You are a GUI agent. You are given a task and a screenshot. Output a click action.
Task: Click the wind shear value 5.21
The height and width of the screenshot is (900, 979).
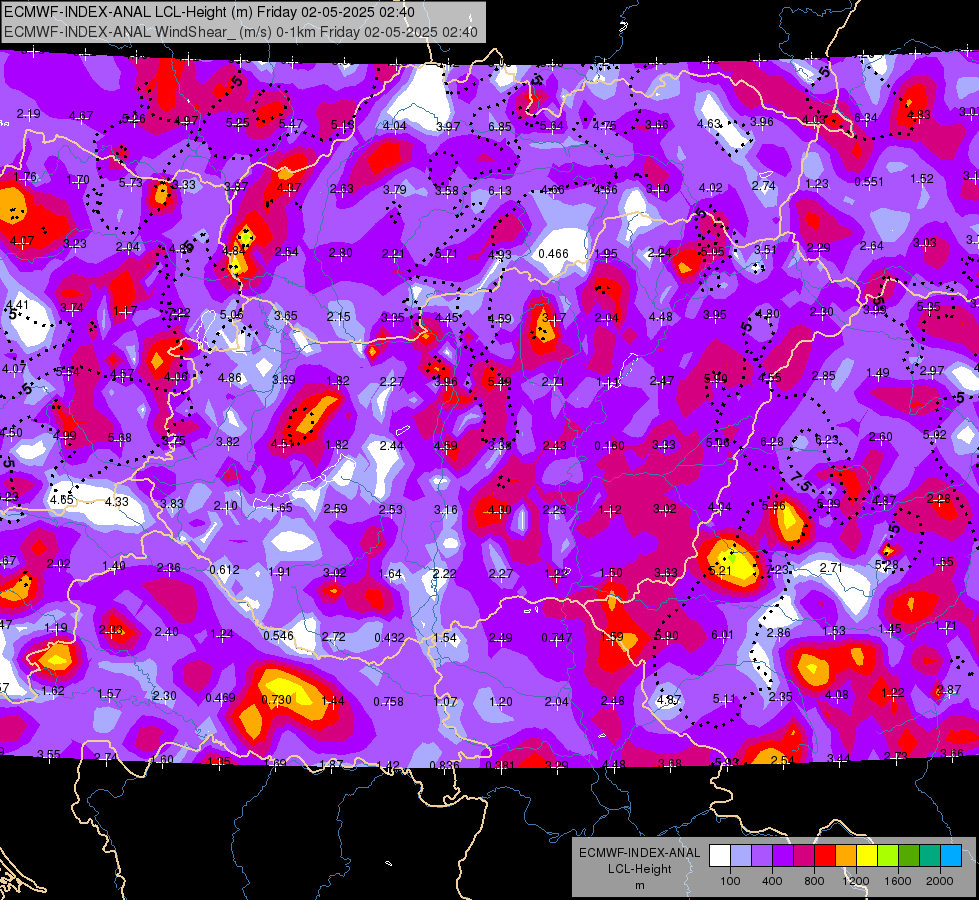click(x=719, y=570)
